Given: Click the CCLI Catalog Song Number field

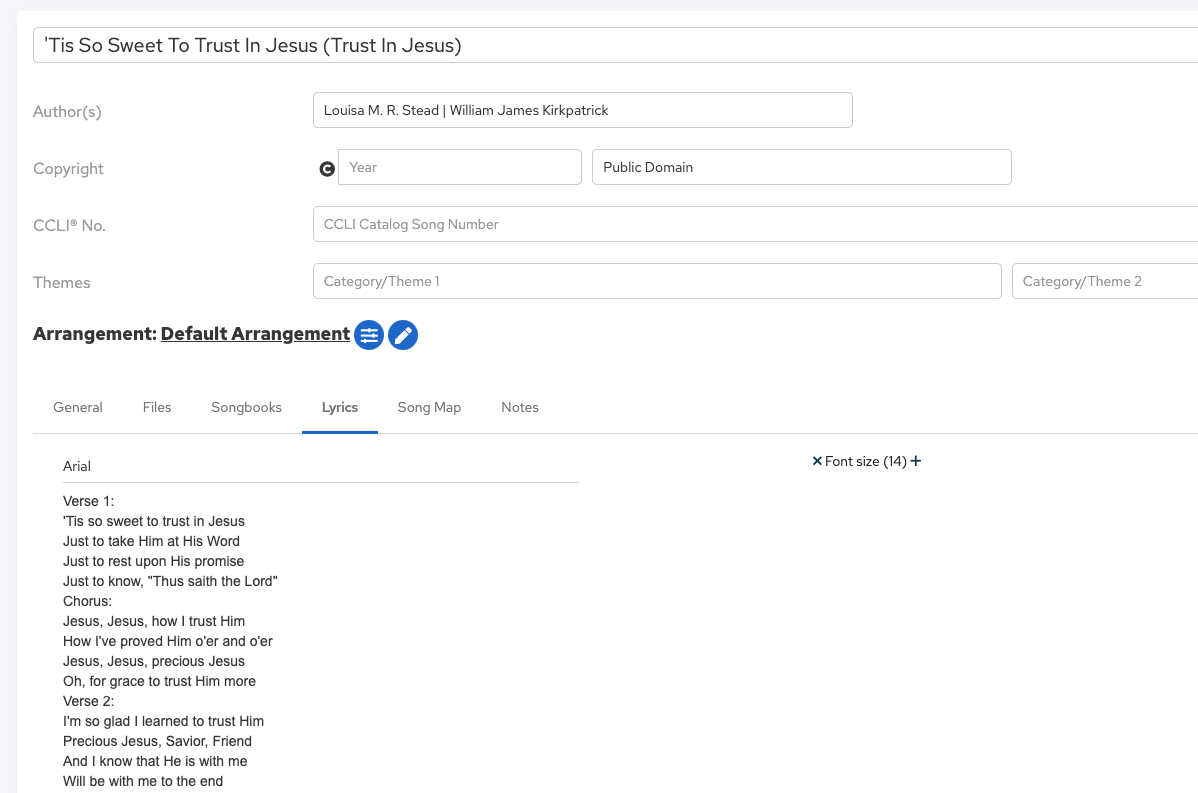Looking at the screenshot, I should click(x=755, y=224).
